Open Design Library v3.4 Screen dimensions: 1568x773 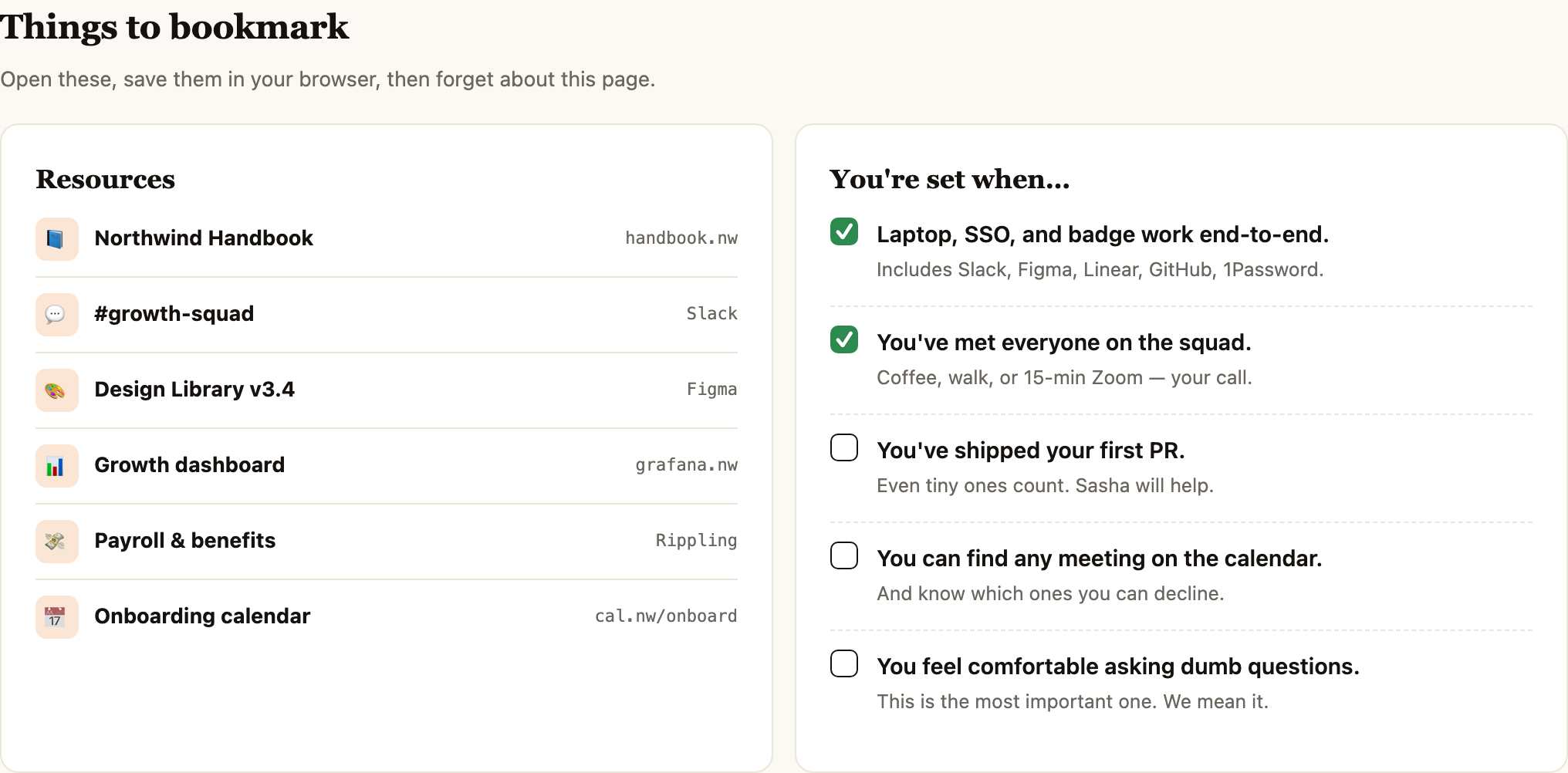(x=194, y=390)
